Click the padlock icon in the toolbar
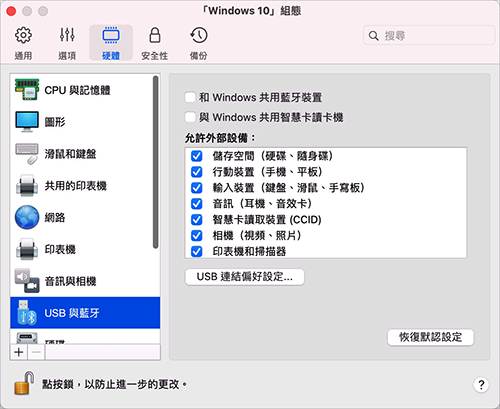This screenshot has width=500, height=409. tap(155, 35)
